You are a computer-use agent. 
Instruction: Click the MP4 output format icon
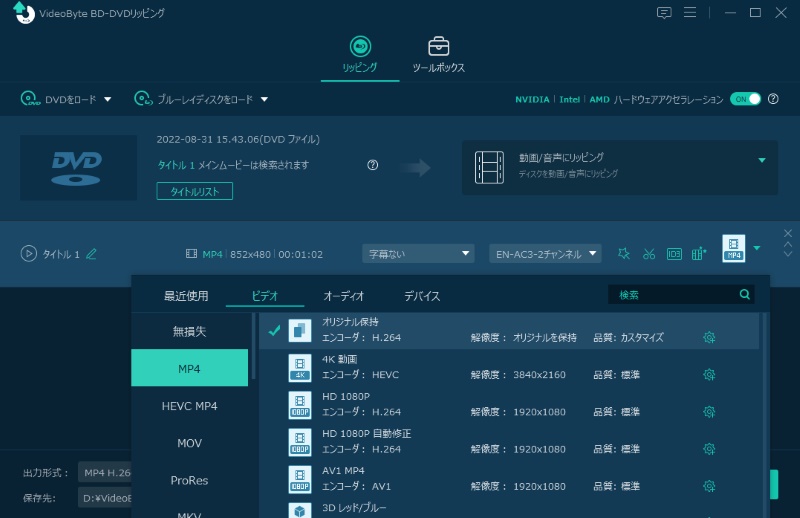[734, 249]
